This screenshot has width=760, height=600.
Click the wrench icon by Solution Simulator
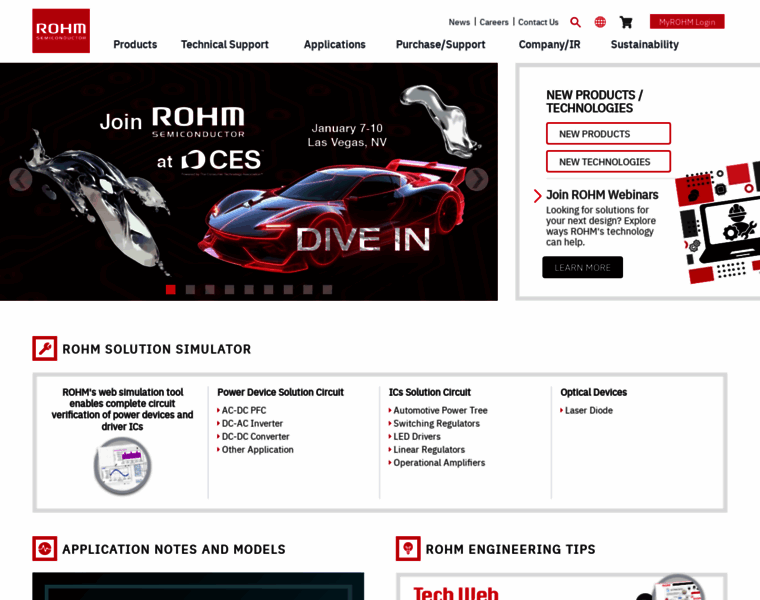[x=45, y=348]
